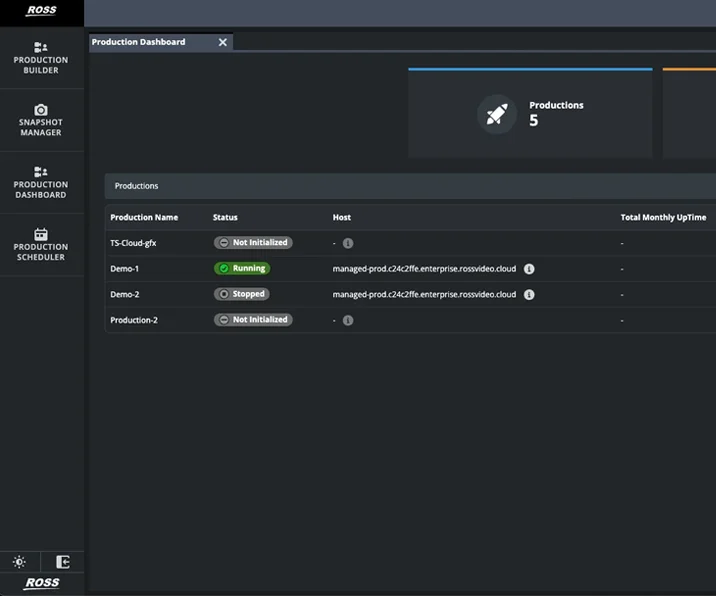Viewport: 716px width, 596px height.
Task: Open Production Builder from sidebar
Action: (41, 58)
